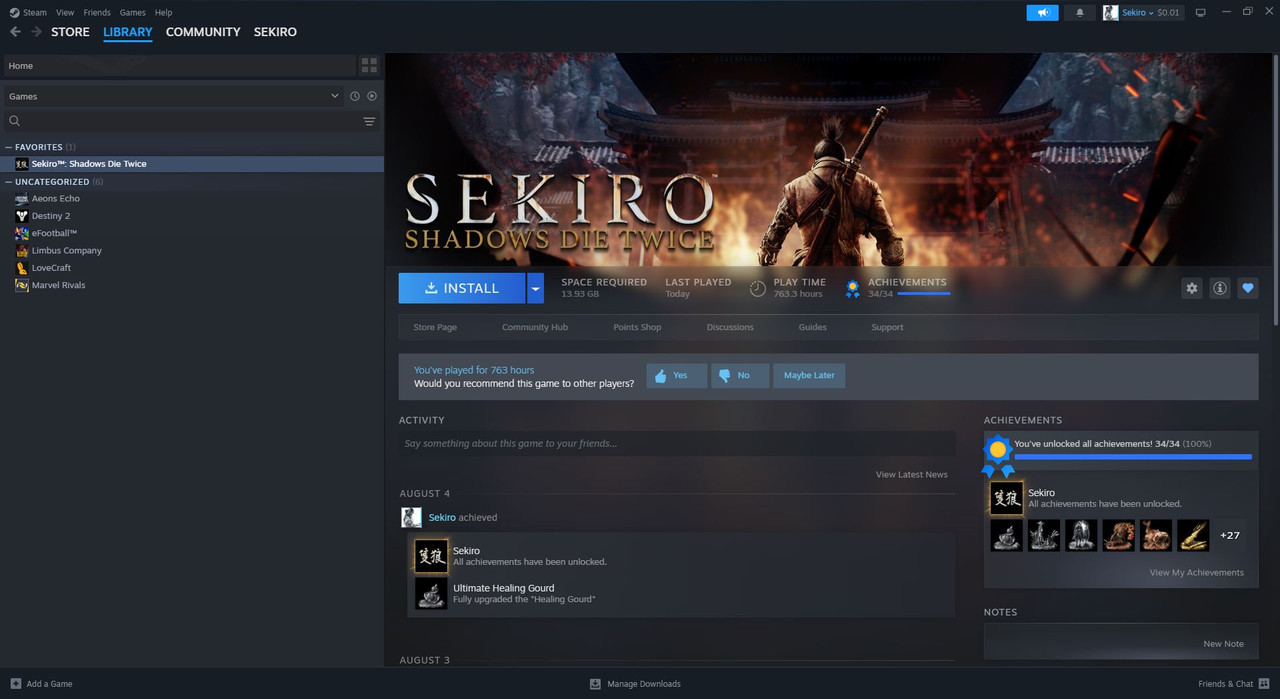Click the Add a Game plus icon
Viewport: 1280px width, 699px height.
15,684
